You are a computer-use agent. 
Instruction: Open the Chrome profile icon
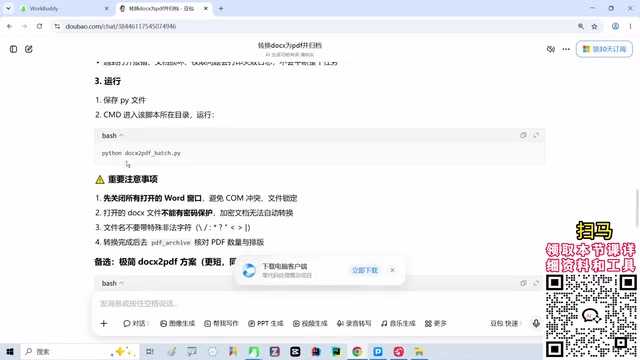615,26
